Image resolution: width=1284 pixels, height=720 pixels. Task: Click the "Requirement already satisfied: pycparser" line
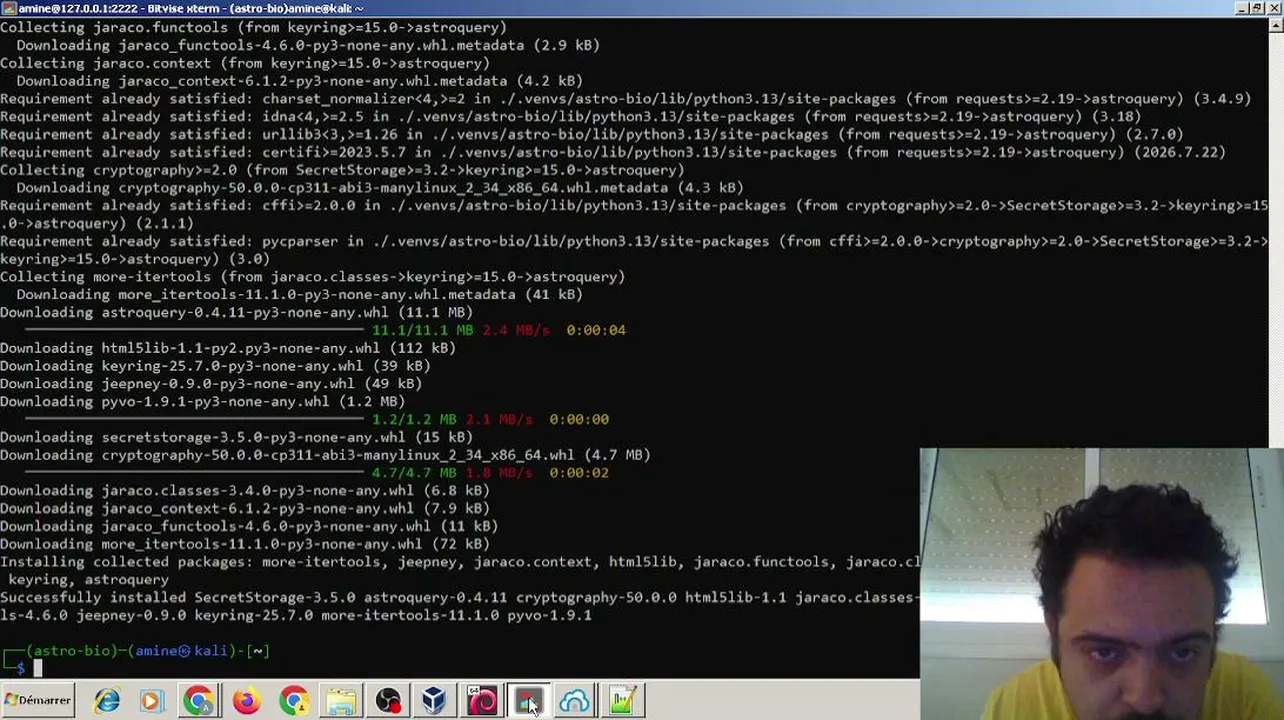point(634,250)
